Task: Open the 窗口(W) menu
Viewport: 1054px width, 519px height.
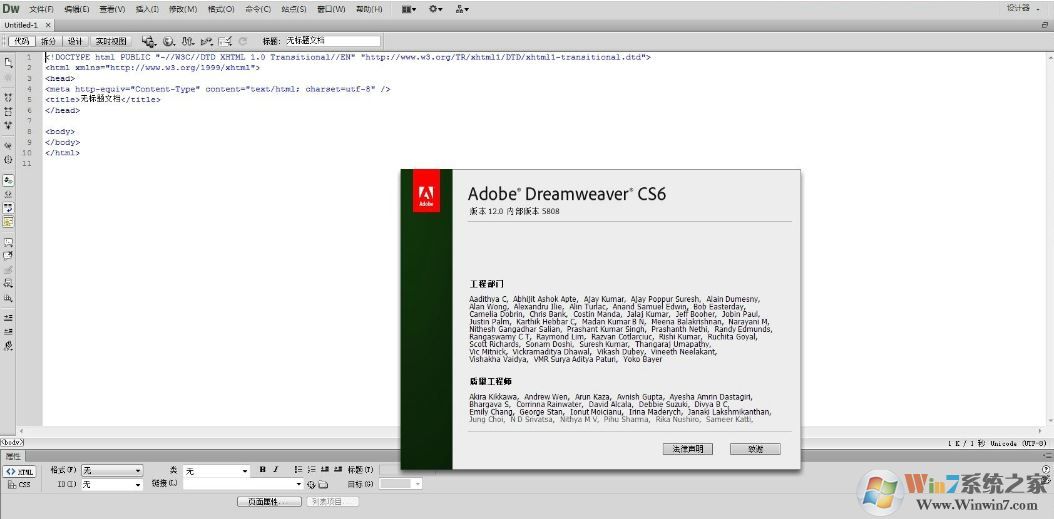Action: [331, 9]
